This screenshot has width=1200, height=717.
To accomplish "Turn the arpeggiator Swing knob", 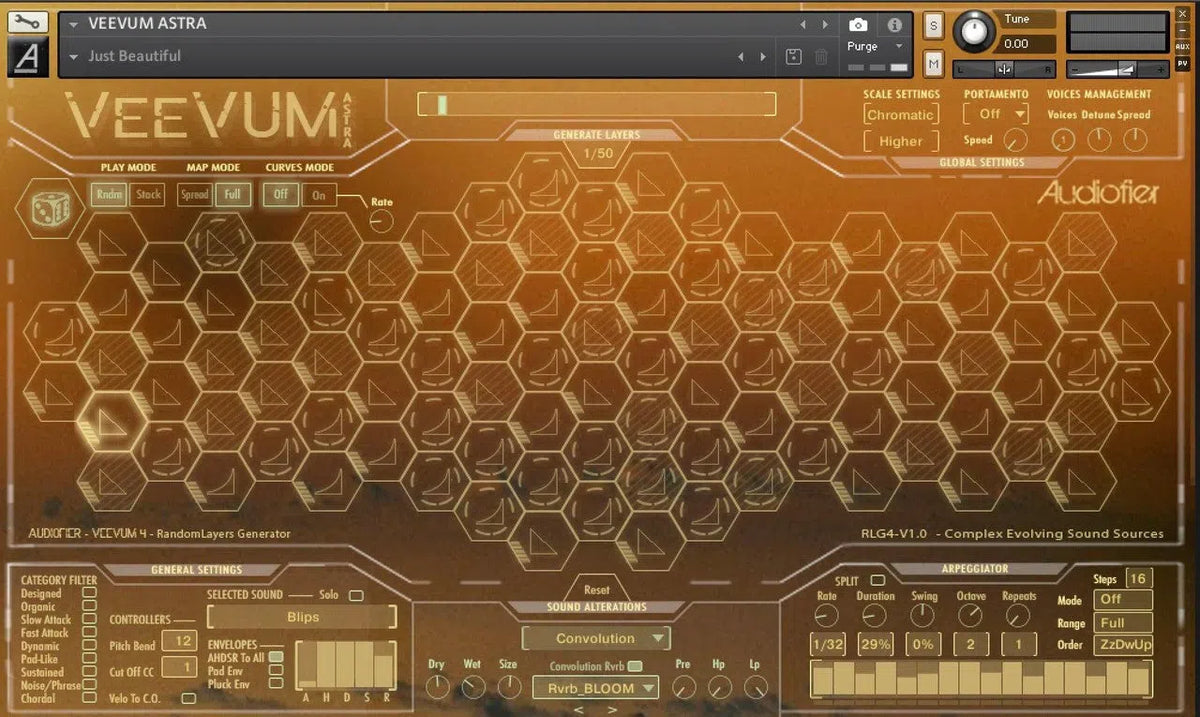I will pyautogui.click(x=922, y=614).
